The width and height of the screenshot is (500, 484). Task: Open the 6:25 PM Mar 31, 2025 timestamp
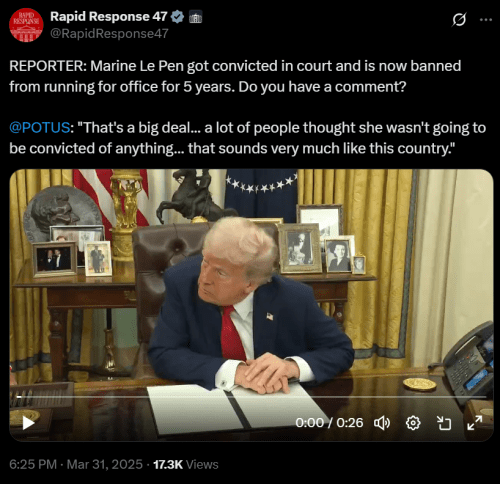point(76,464)
